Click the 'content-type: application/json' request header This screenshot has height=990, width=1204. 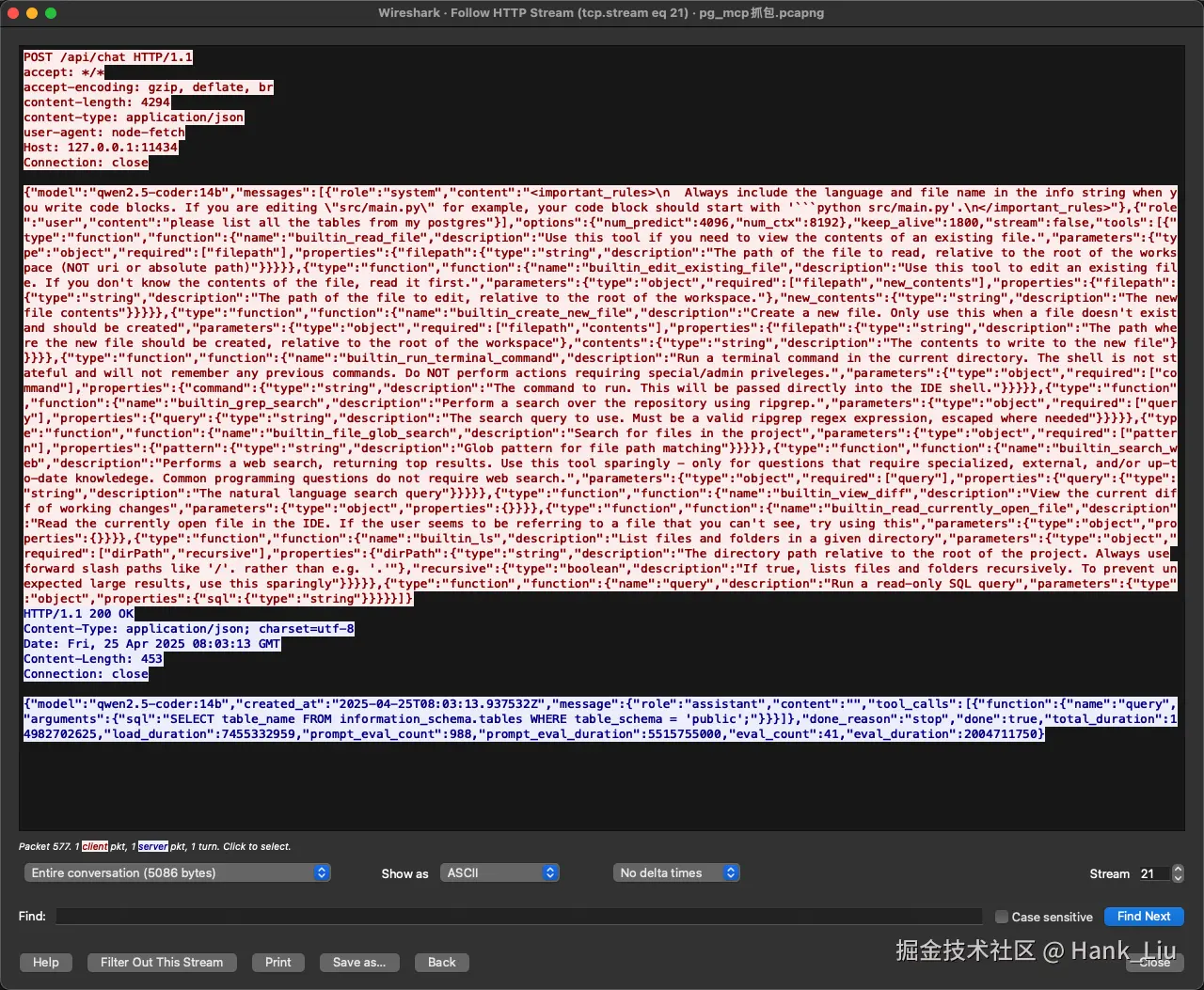coord(134,118)
